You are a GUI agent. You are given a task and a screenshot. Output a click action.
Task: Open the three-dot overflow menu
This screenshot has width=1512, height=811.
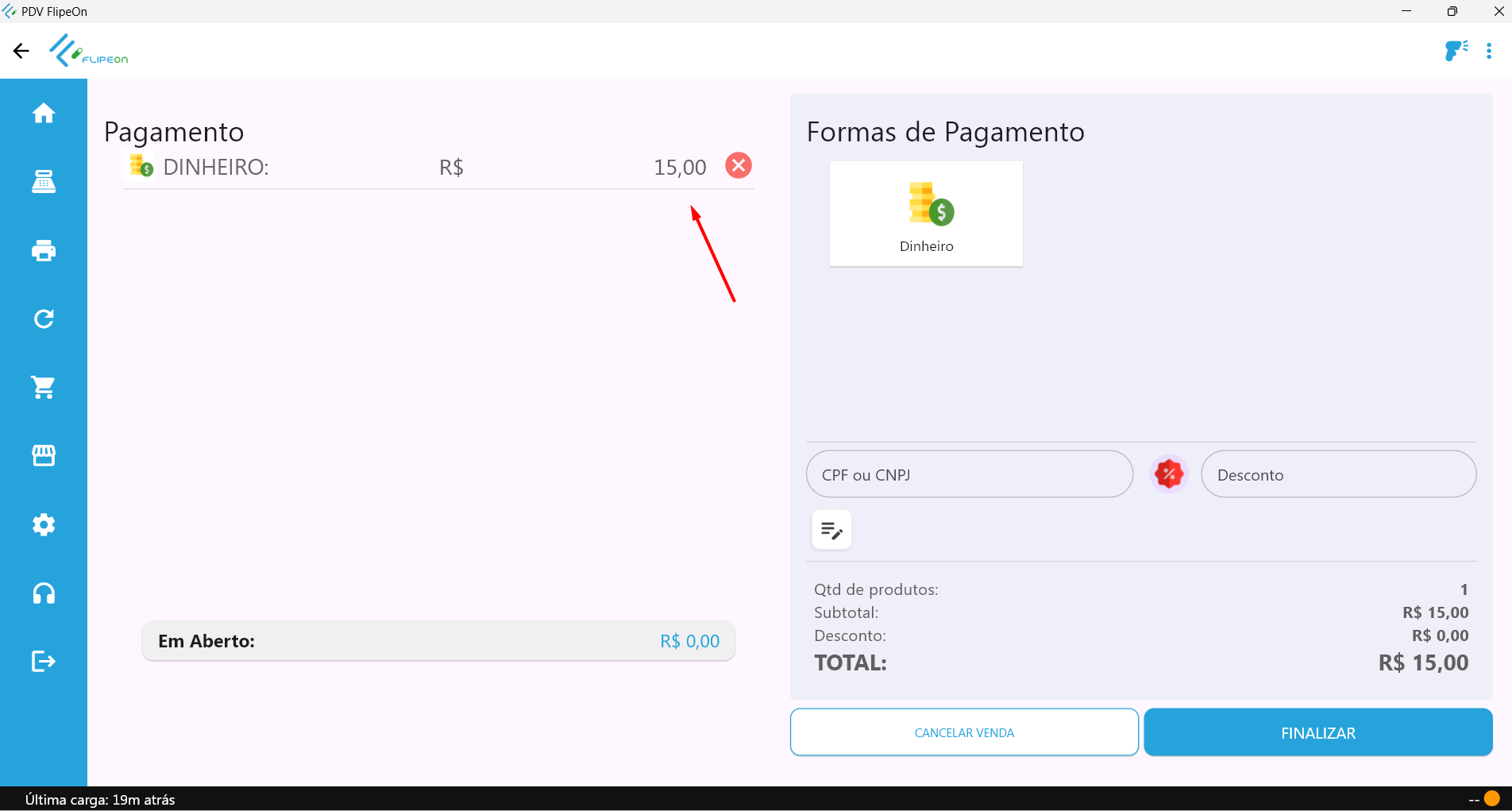coord(1489,51)
